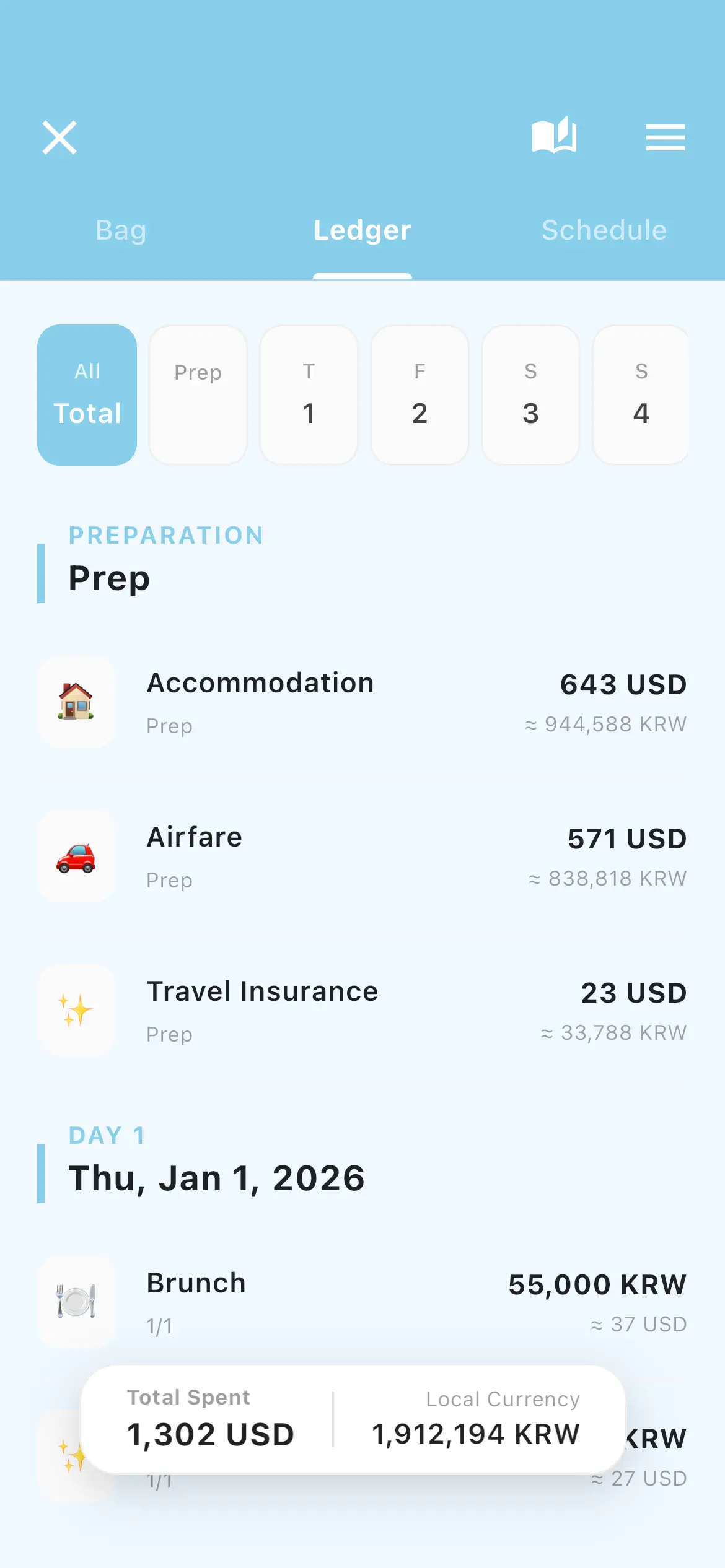Filter expenses by Prep chip
The image size is (725, 1568).
[198, 394]
